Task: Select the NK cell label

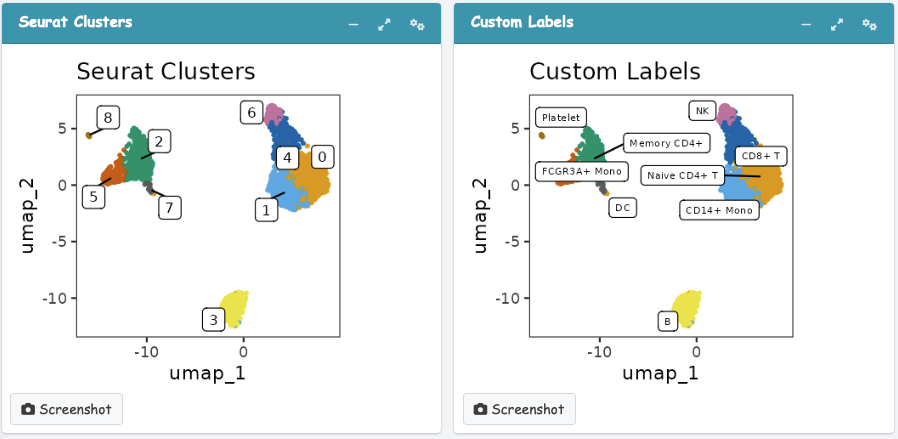Action: (x=701, y=110)
